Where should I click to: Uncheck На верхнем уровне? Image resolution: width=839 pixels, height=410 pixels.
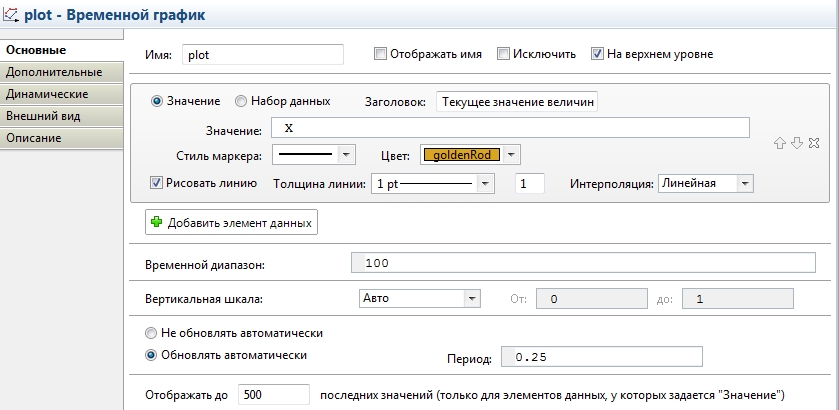(597, 54)
